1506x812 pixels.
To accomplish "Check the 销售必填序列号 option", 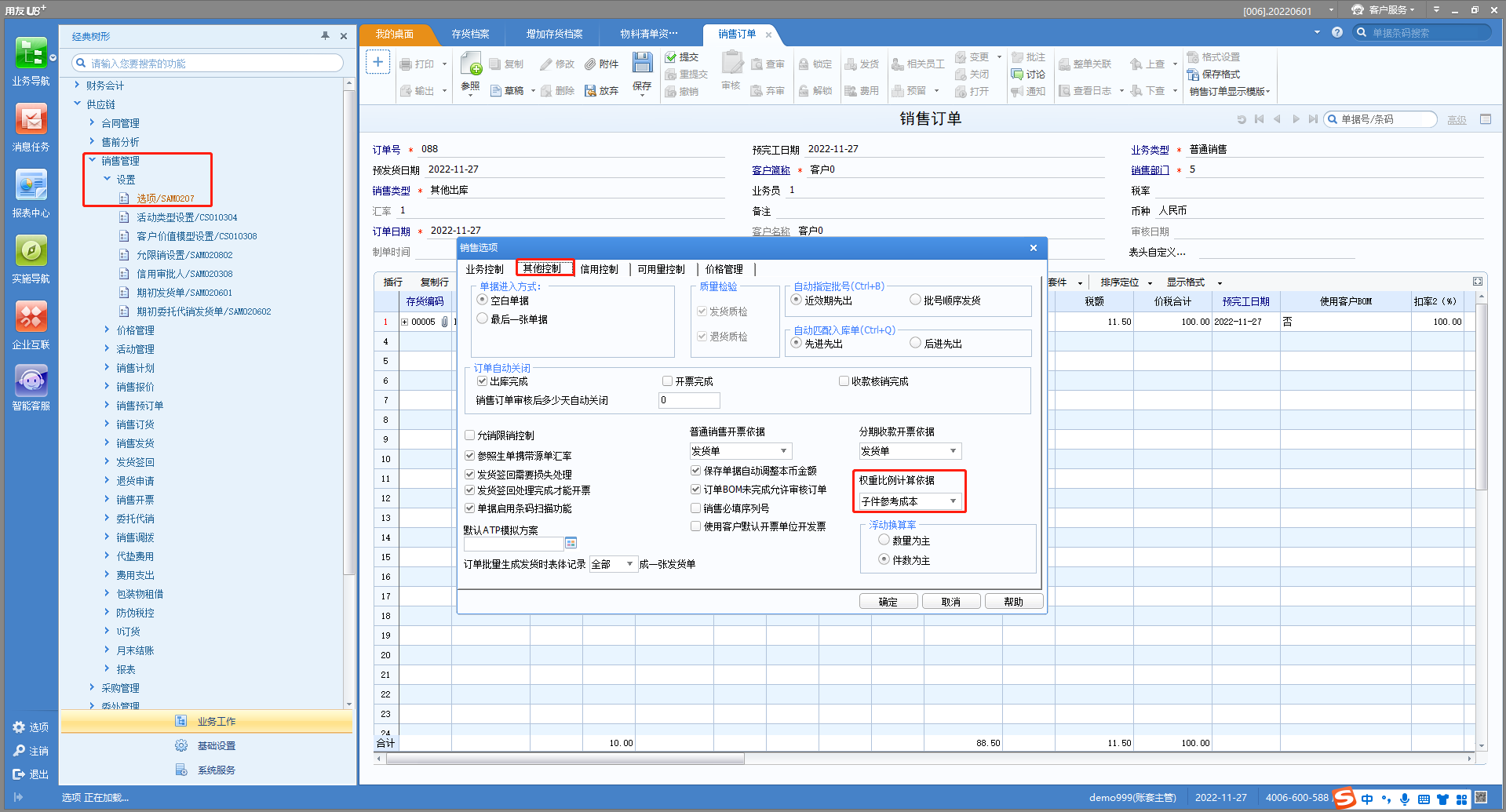I will pyautogui.click(x=695, y=508).
